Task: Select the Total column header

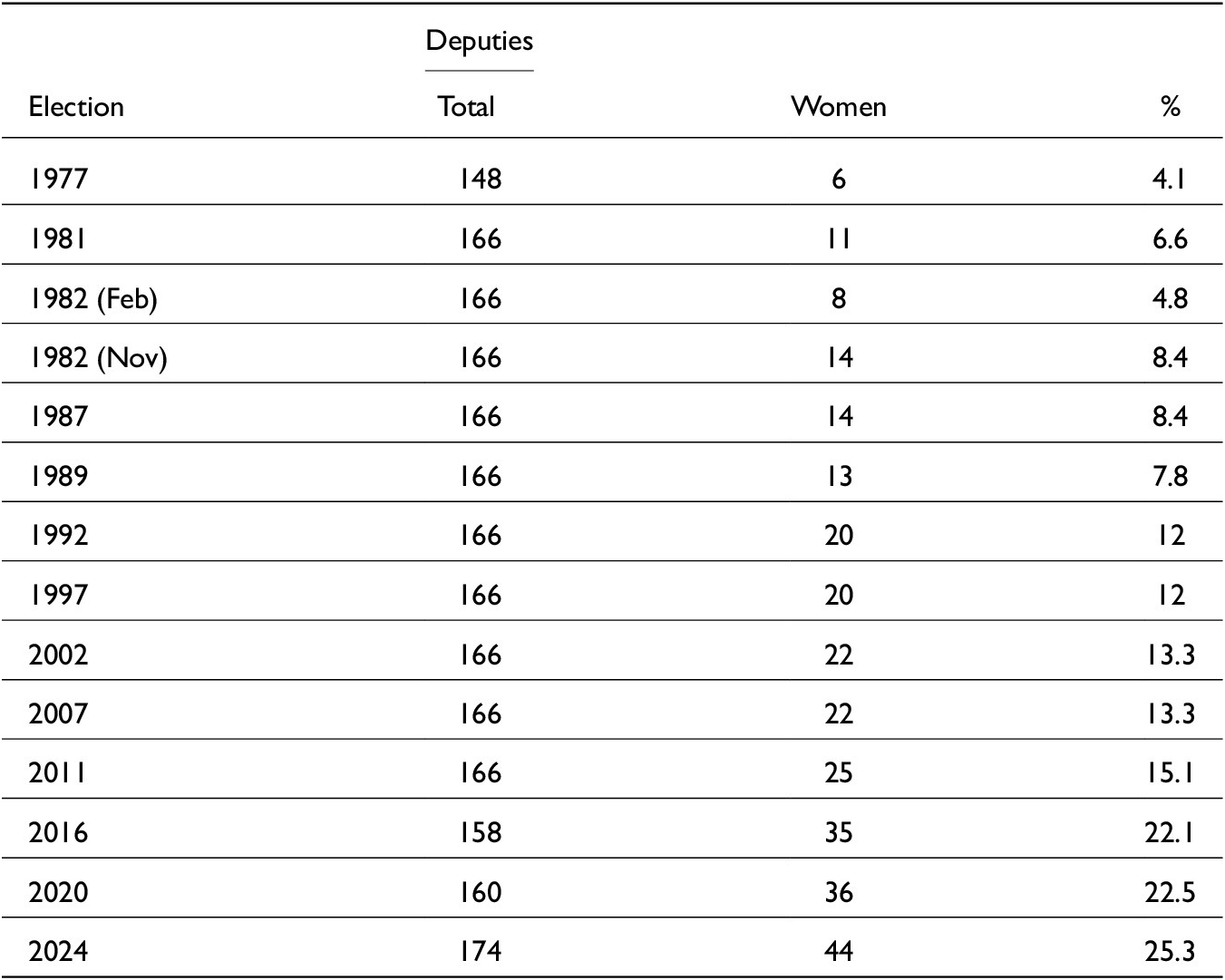Action: click(466, 107)
